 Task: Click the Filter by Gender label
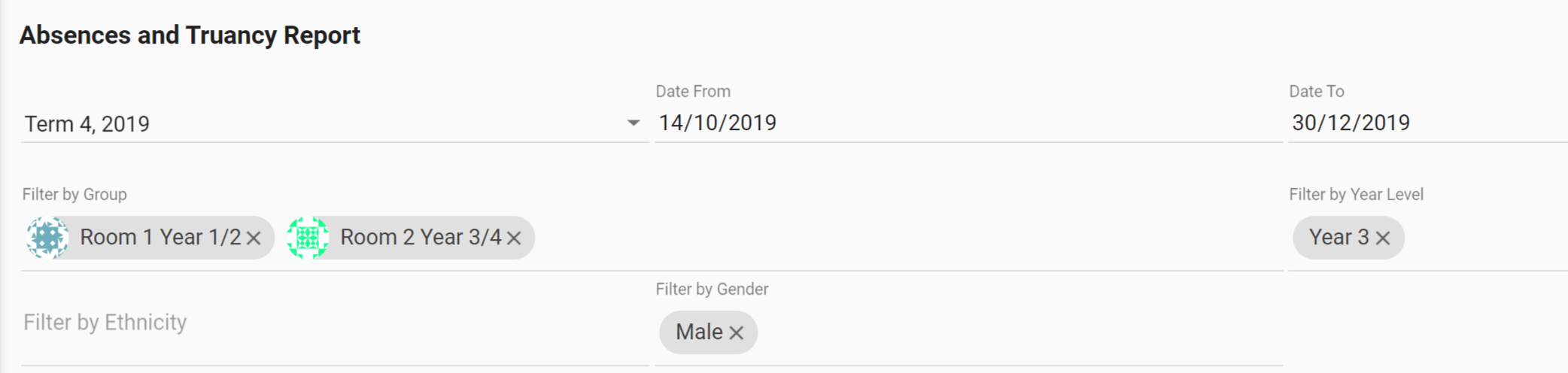point(712,290)
